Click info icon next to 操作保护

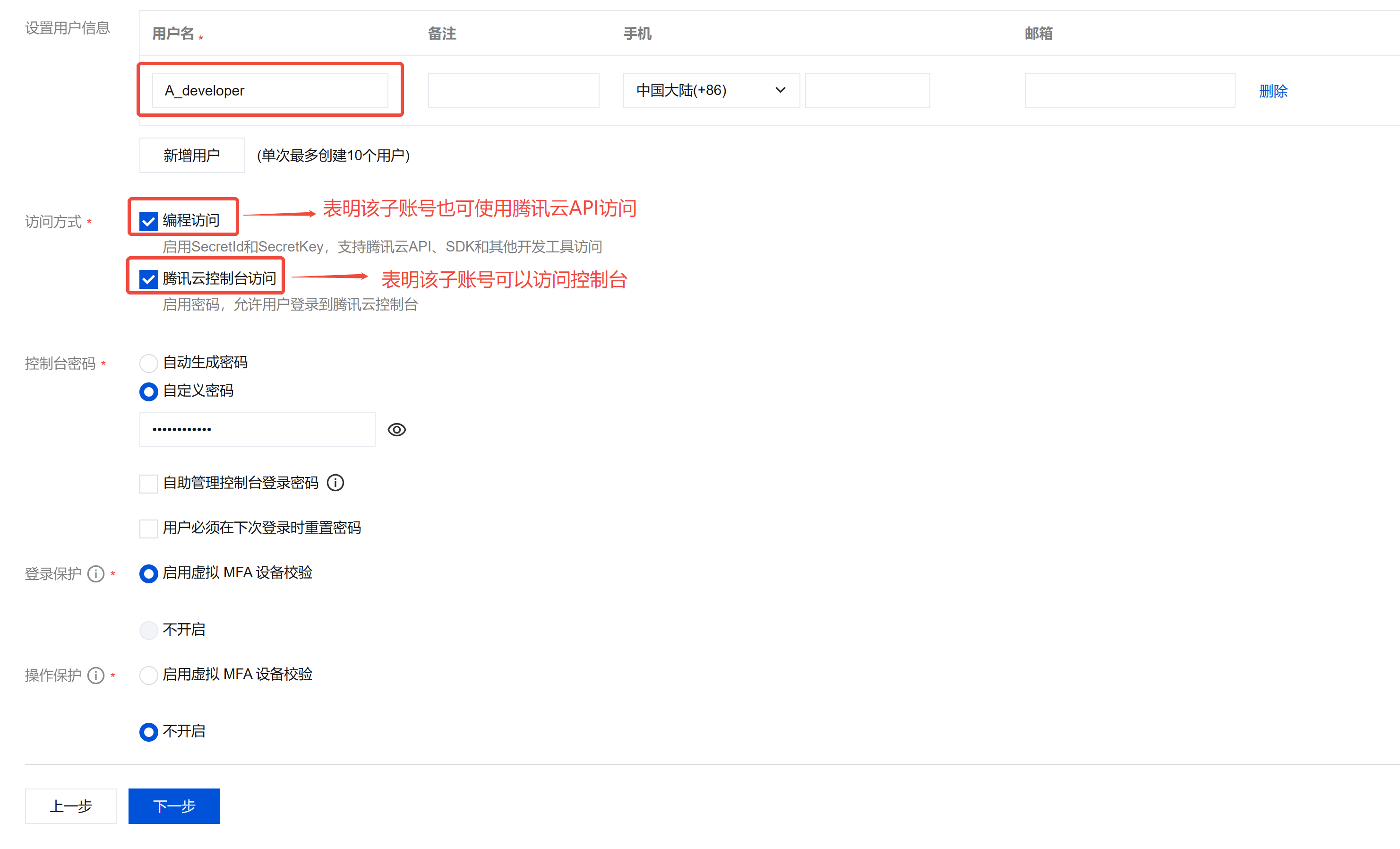pyautogui.click(x=96, y=675)
